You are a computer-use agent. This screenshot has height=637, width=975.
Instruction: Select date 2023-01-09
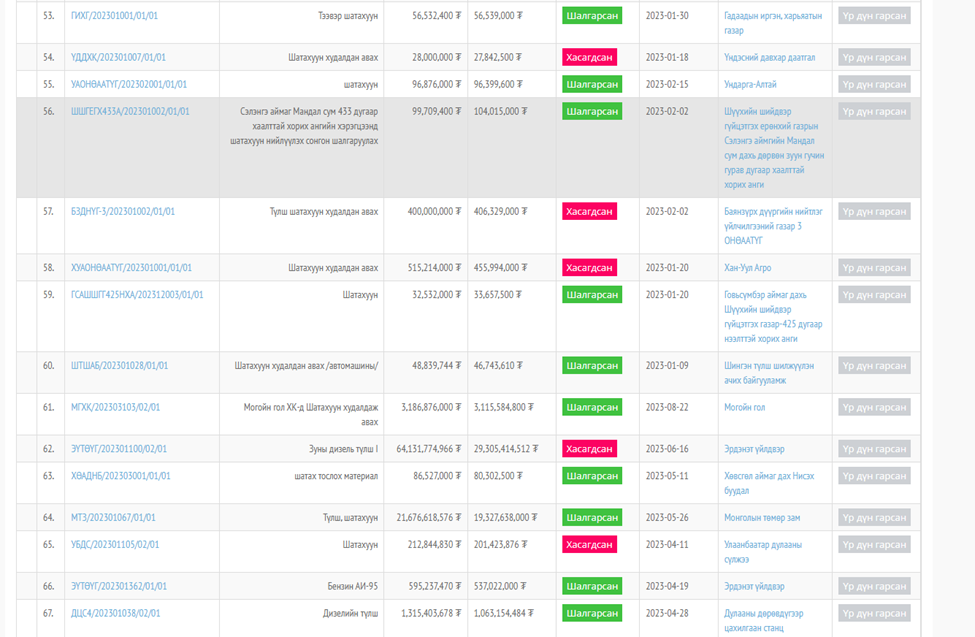point(667,366)
